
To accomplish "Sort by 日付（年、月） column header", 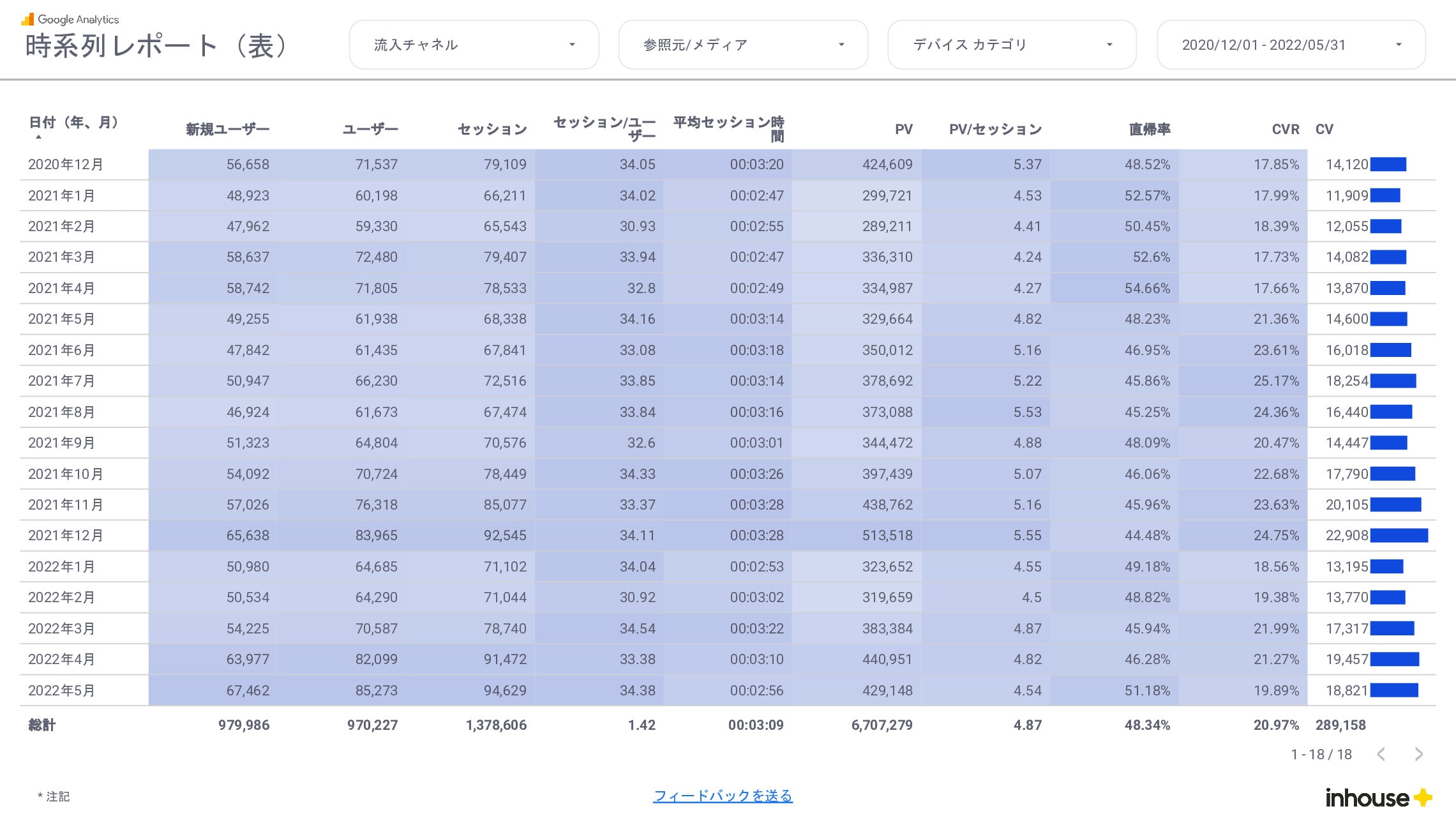I will coord(74,122).
